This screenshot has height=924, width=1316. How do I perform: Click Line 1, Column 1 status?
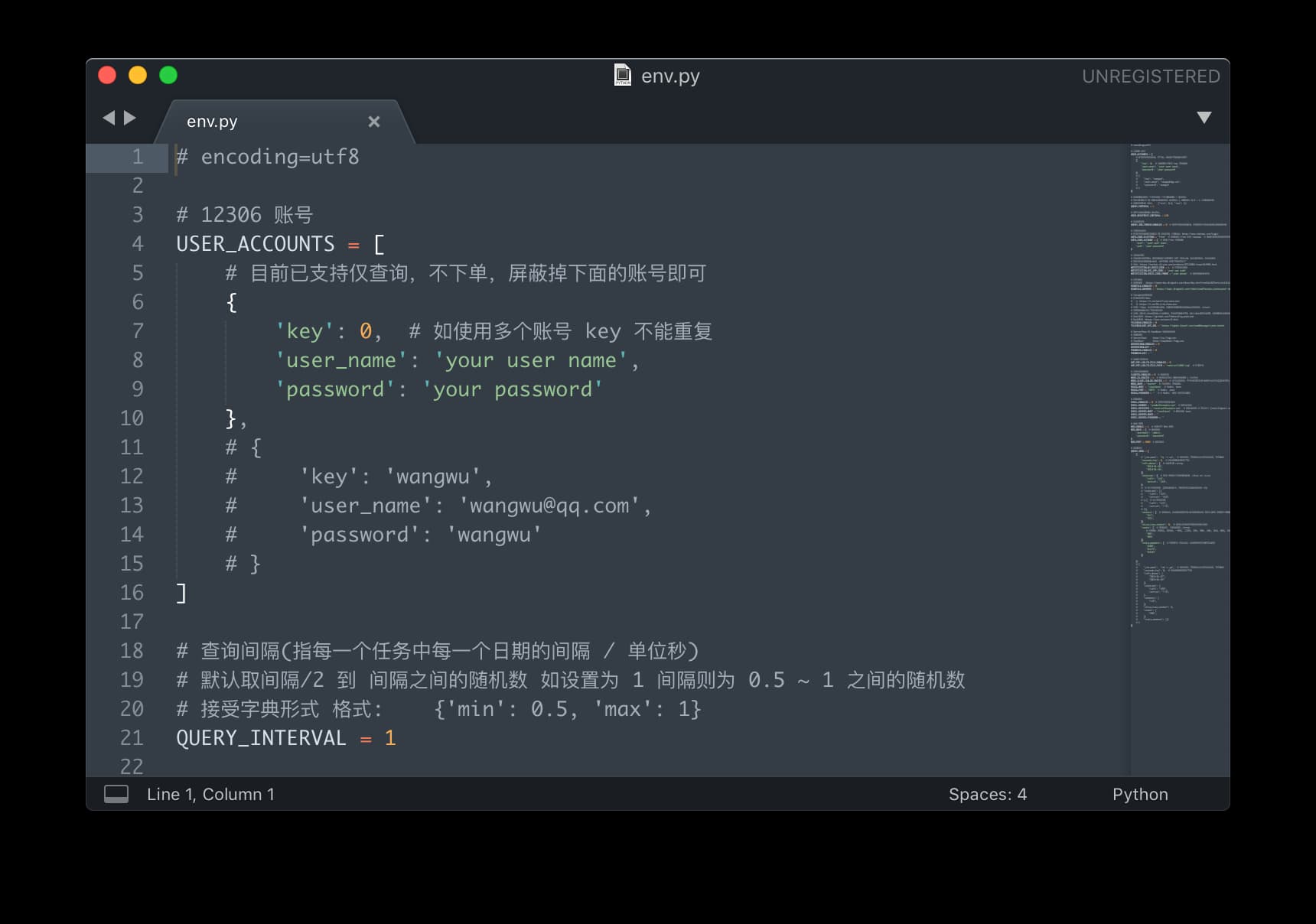coord(210,794)
